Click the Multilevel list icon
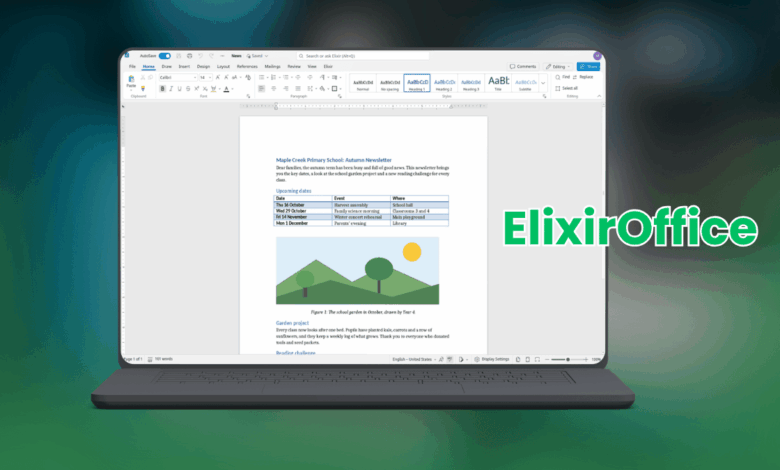Screen dimensions: 780x470 [x=286, y=78]
